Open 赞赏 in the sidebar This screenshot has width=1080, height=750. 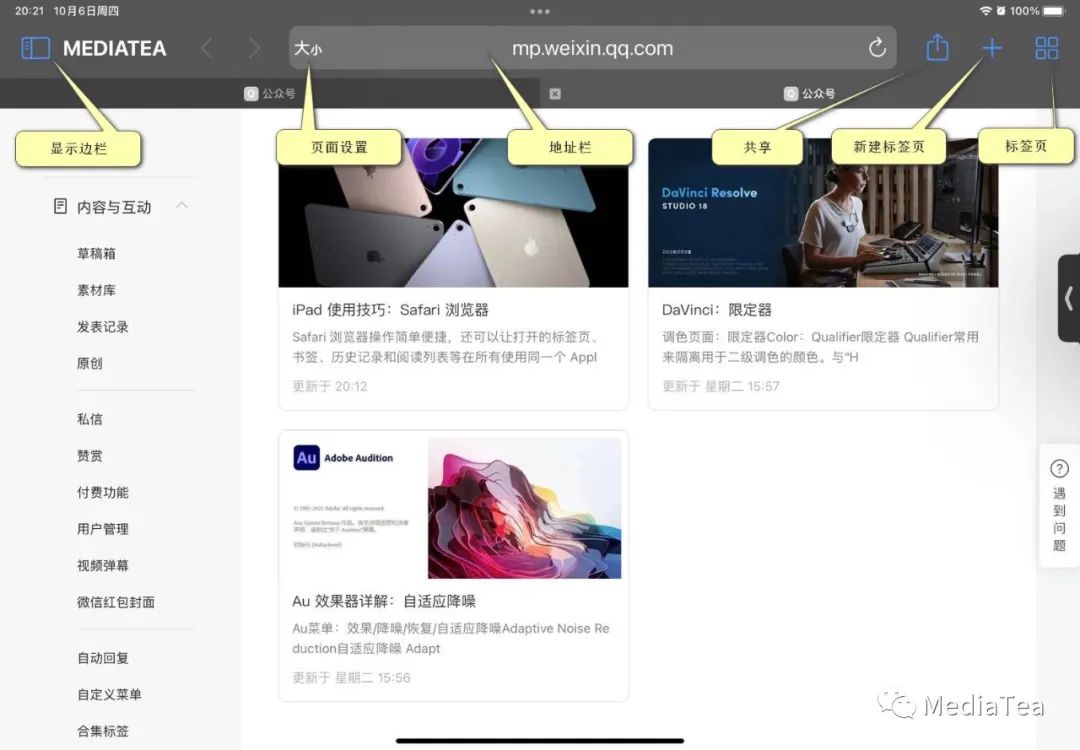(90, 455)
